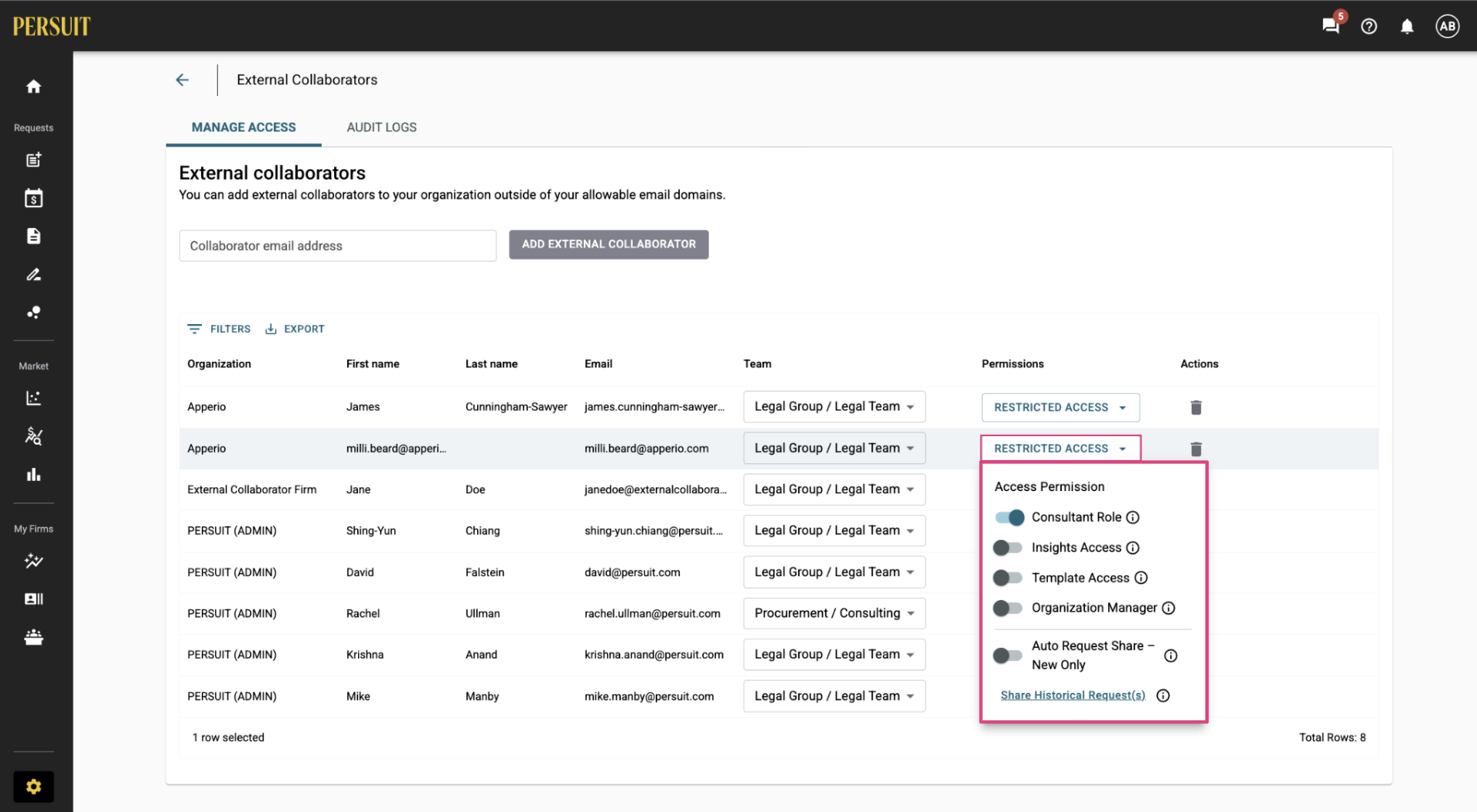Go back using the left arrow
The width and height of the screenshot is (1477, 812).
point(182,80)
